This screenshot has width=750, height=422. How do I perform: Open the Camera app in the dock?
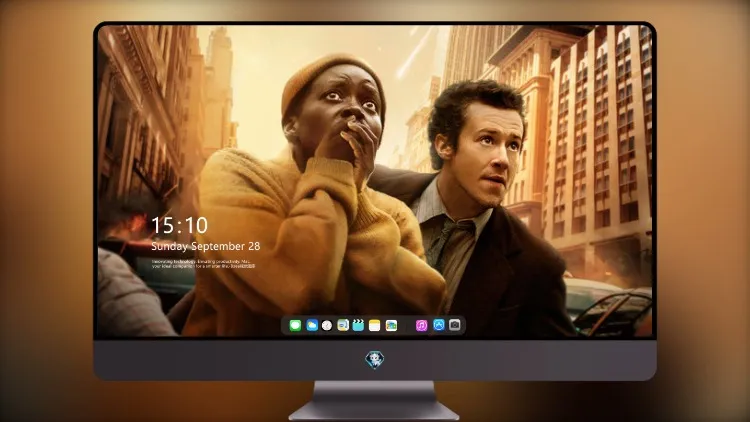coord(455,325)
